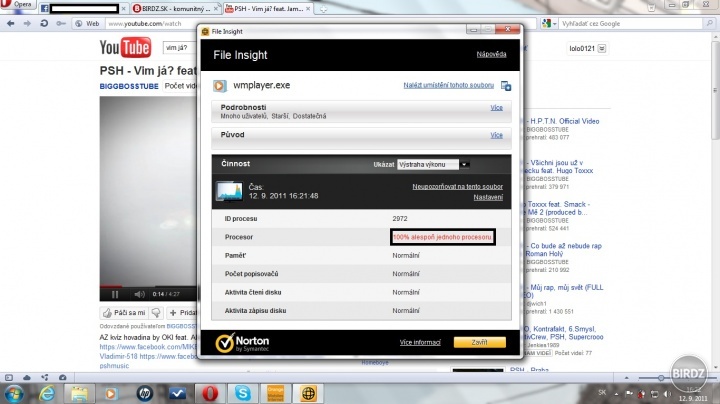
Task: Switch to the Facebook browser tab
Action: 83,8
